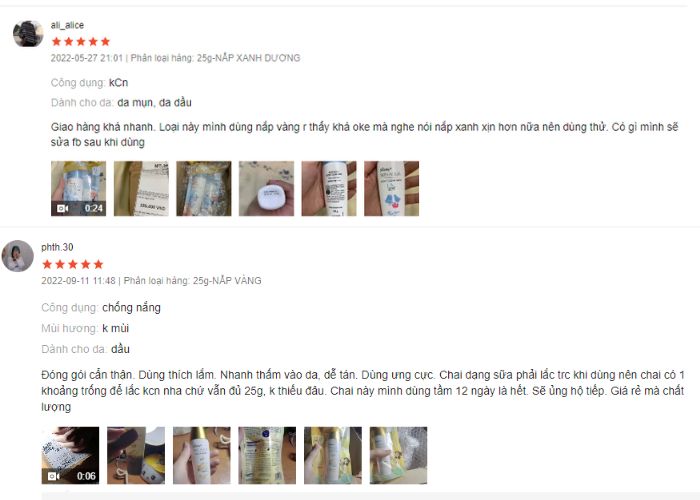The image size is (700, 500).
Task: Click phth.30's five-star rating
Action: point(73,264)
